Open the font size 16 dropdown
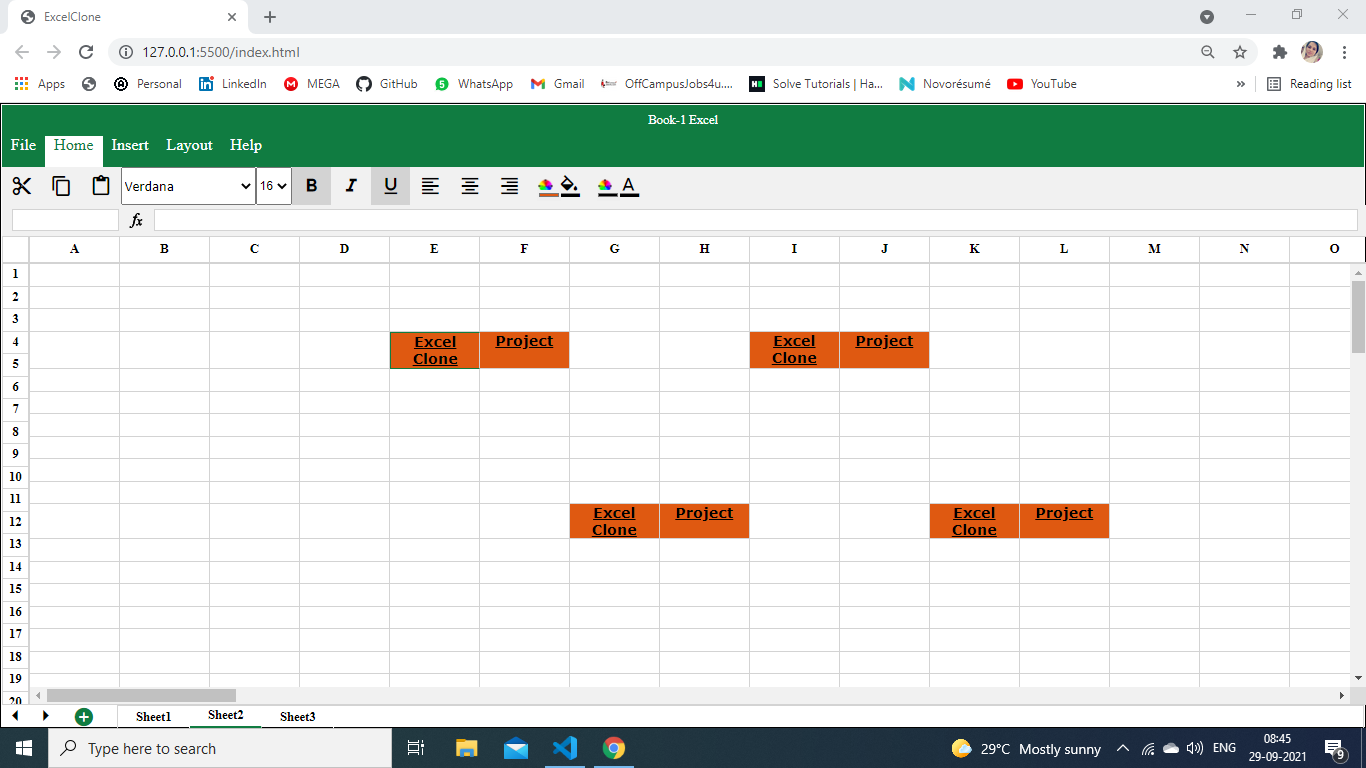Viewport: 1366px width, 768px height. pos(274,186)
